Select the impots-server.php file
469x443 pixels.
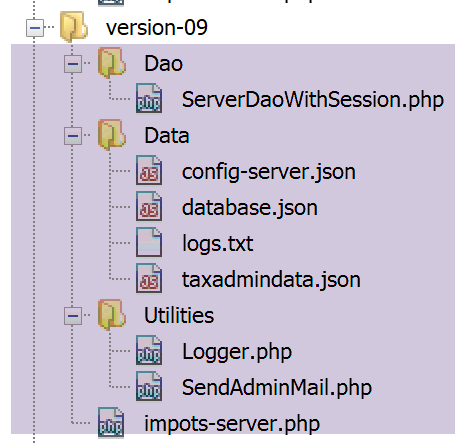[232, 424]
